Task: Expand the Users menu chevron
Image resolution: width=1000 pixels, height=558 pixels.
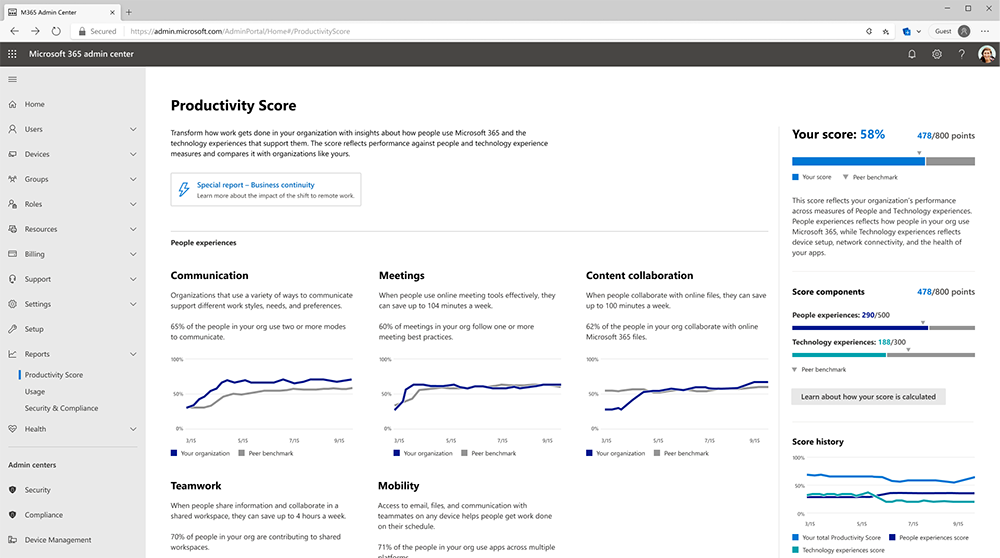Action: click(133, 129)
